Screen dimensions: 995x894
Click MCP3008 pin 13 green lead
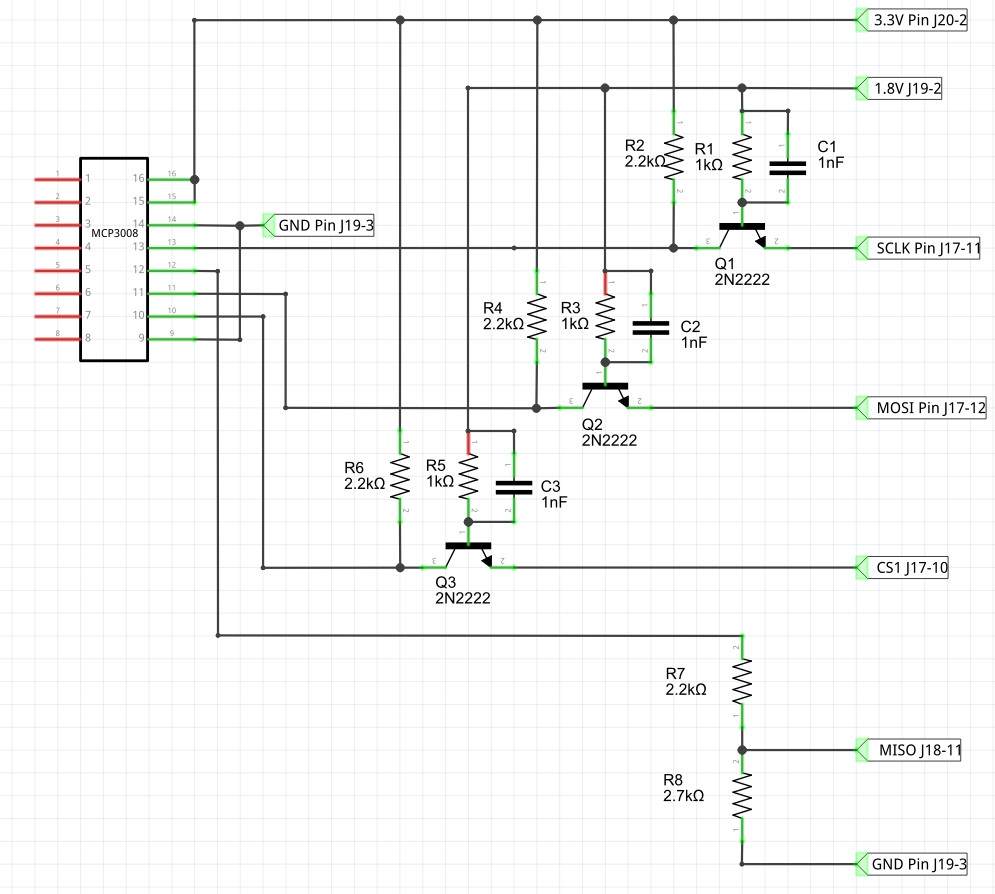pyautogui.click(x=172, y=248)
